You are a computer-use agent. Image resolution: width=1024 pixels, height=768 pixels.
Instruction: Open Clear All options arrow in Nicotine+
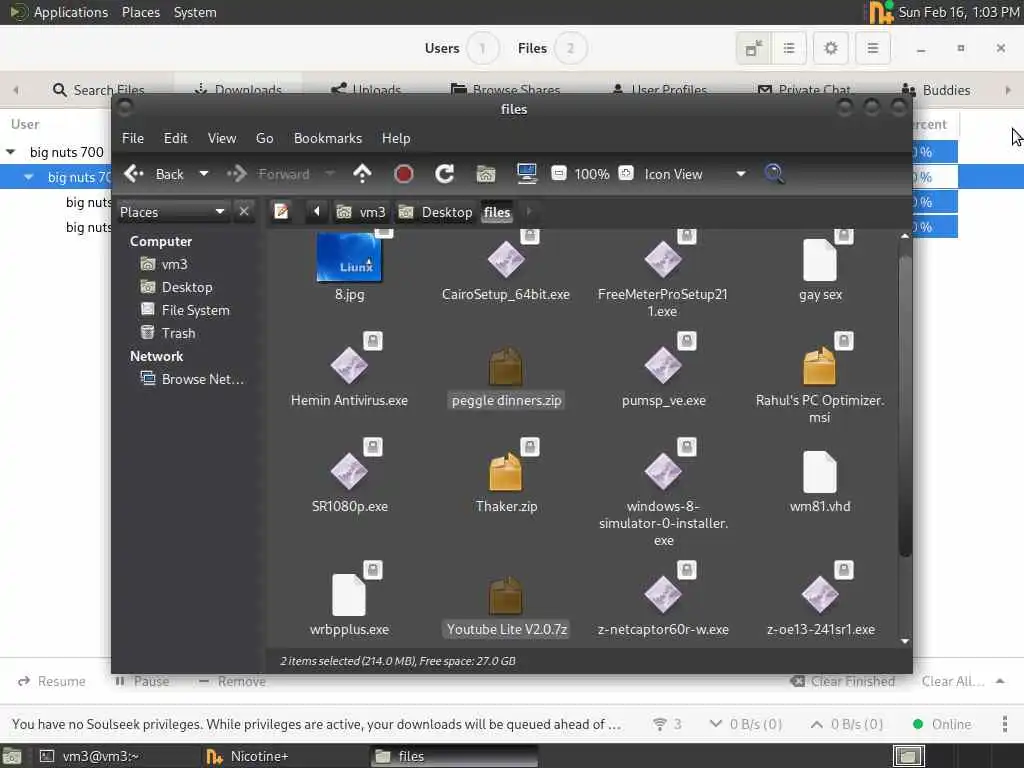click(1000, 681)
